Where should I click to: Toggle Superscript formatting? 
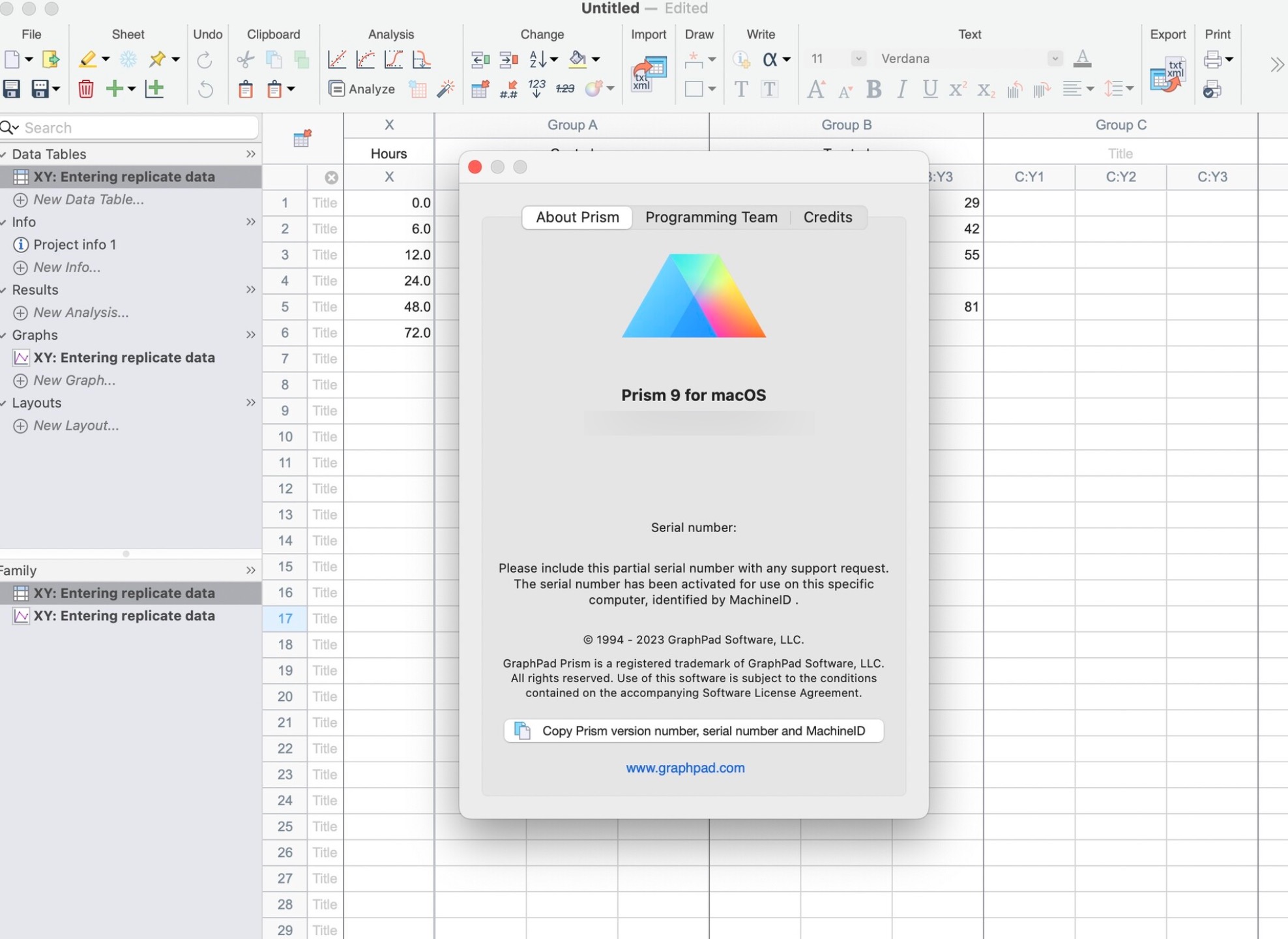(958, 89)
